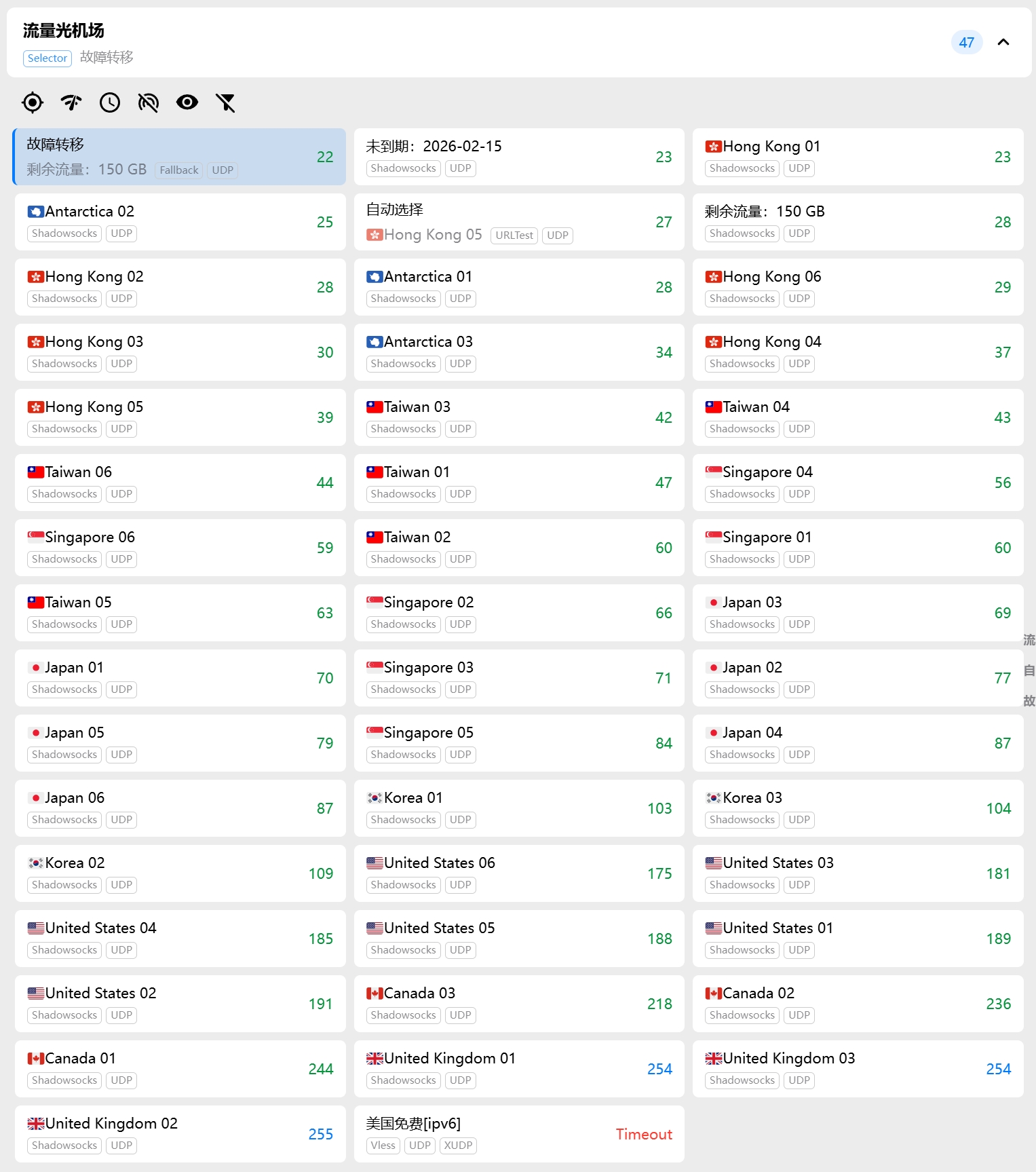Retest the Timeout label on 美国免费[ipv6]
Screen dimensions: 1036x1172
pos(643,1134)
